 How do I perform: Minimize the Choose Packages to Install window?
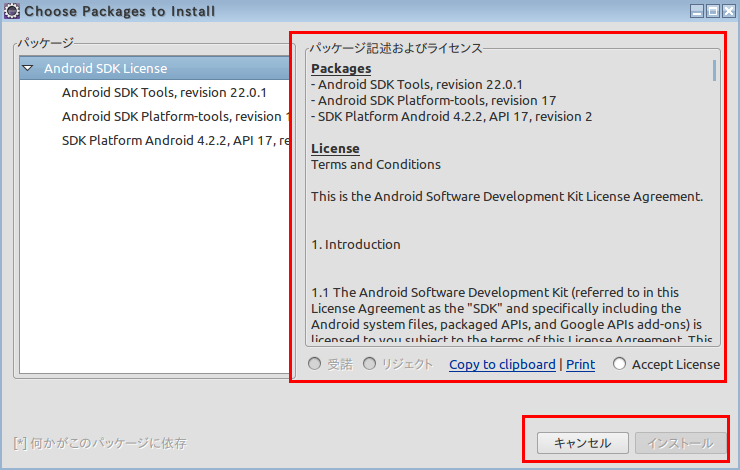695,11
